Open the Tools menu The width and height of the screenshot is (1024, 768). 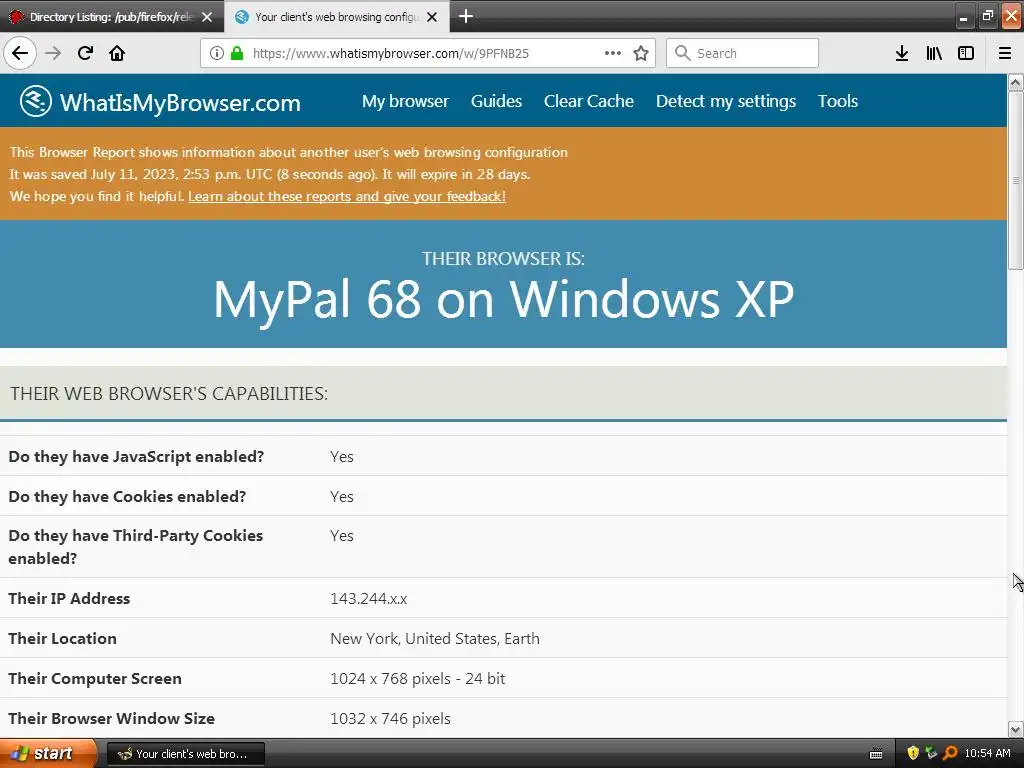pyautogui.click(x=838, y=101)
